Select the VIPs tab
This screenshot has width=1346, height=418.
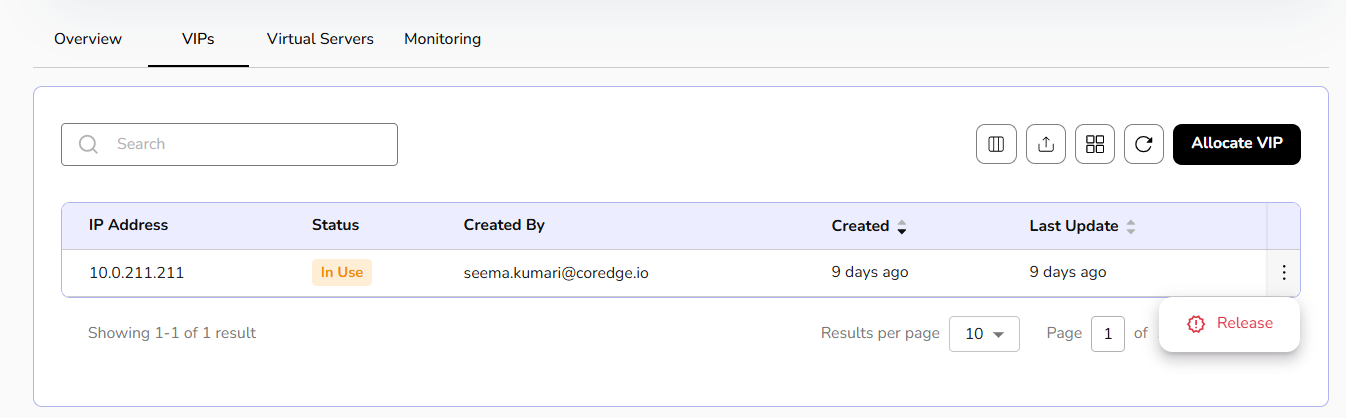[198, 39]
